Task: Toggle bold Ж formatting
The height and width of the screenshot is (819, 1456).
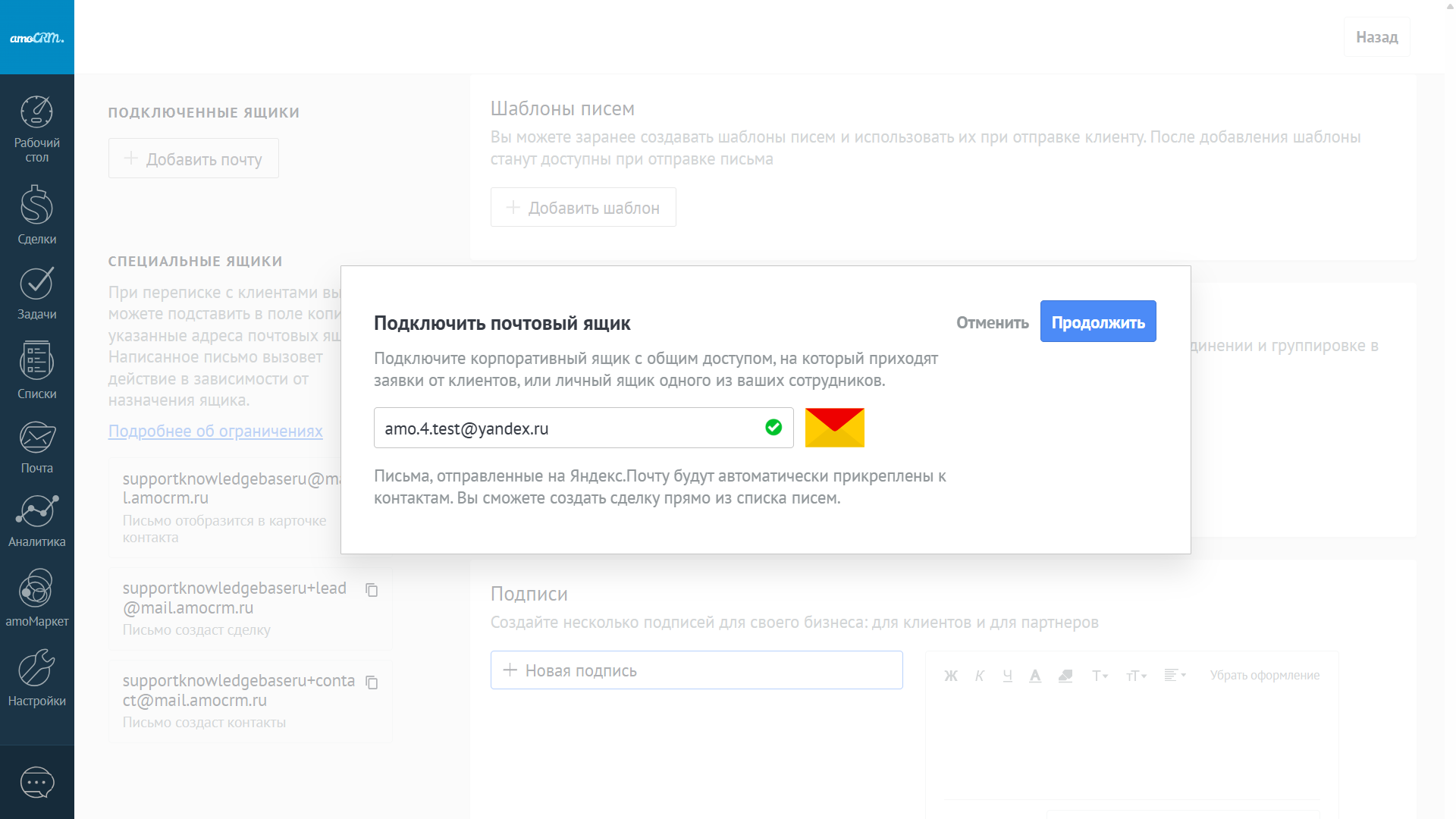Action: [951, 676]
